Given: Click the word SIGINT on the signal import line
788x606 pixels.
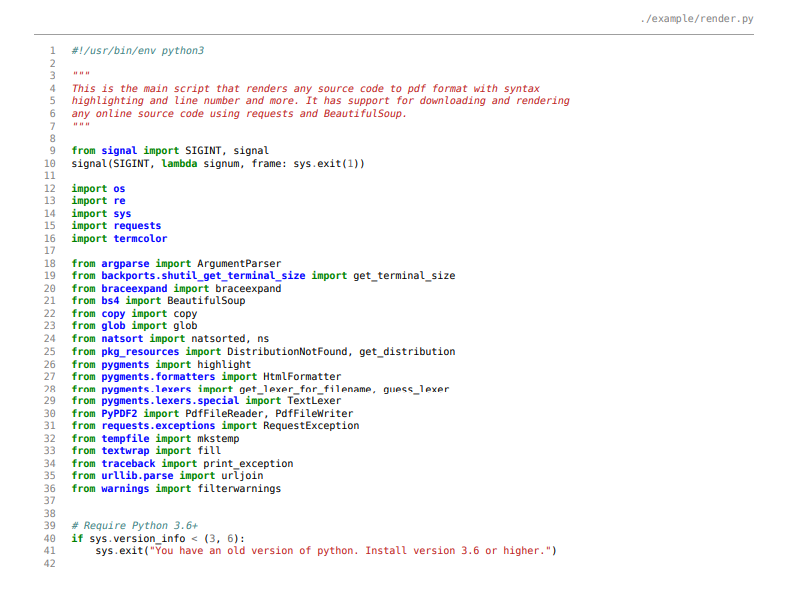Looking at the screenshot, I should (x=206, y=151).
